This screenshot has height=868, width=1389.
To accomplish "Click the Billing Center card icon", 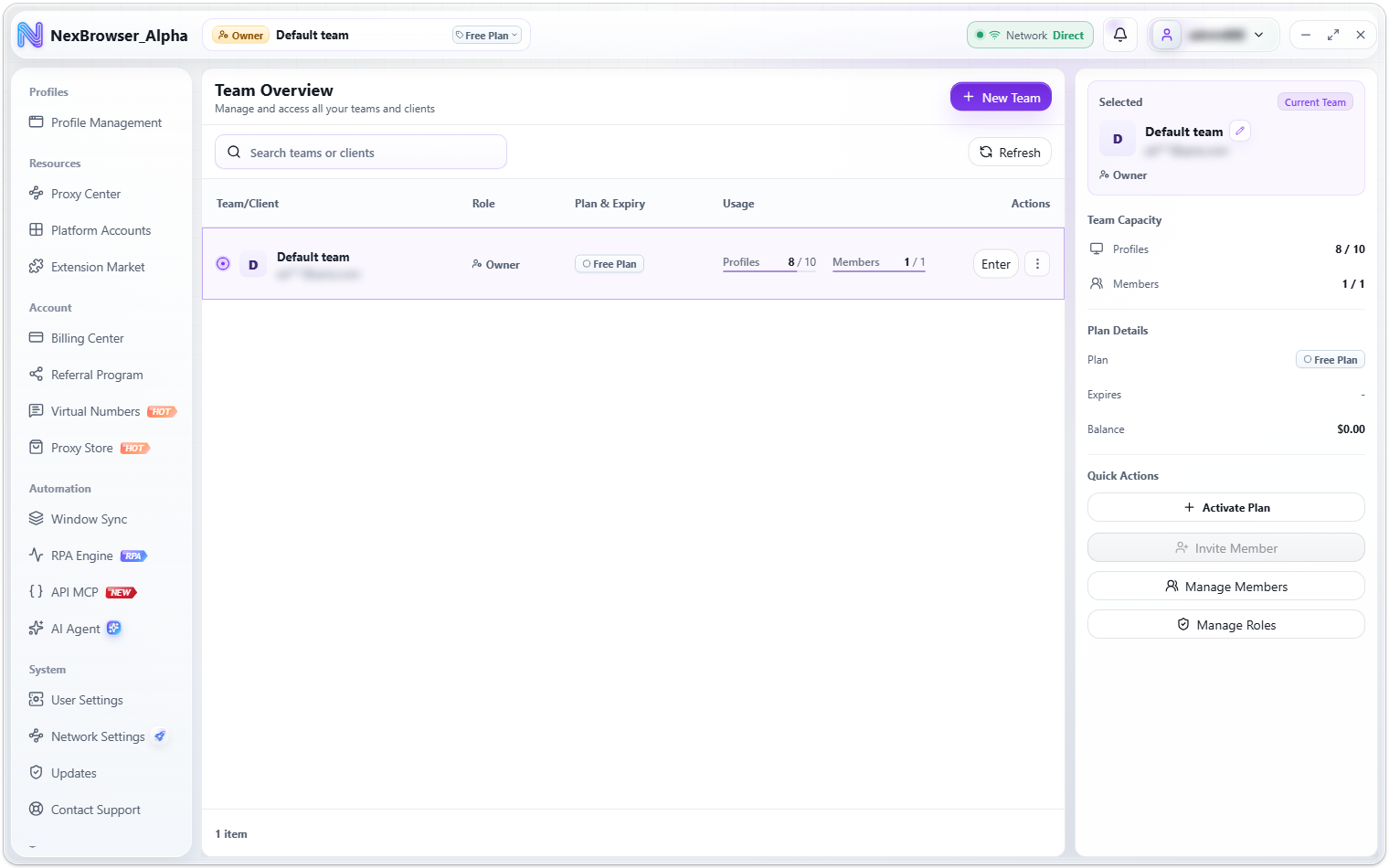I will click(37, 338).
